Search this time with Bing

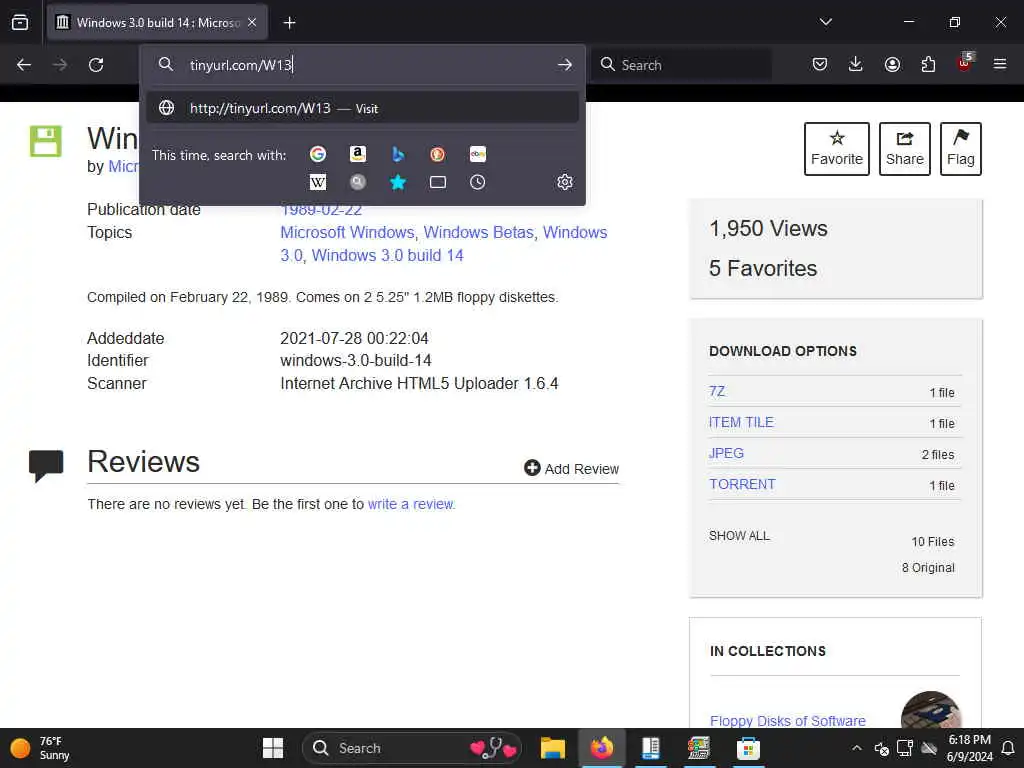(x=398, y=154)
